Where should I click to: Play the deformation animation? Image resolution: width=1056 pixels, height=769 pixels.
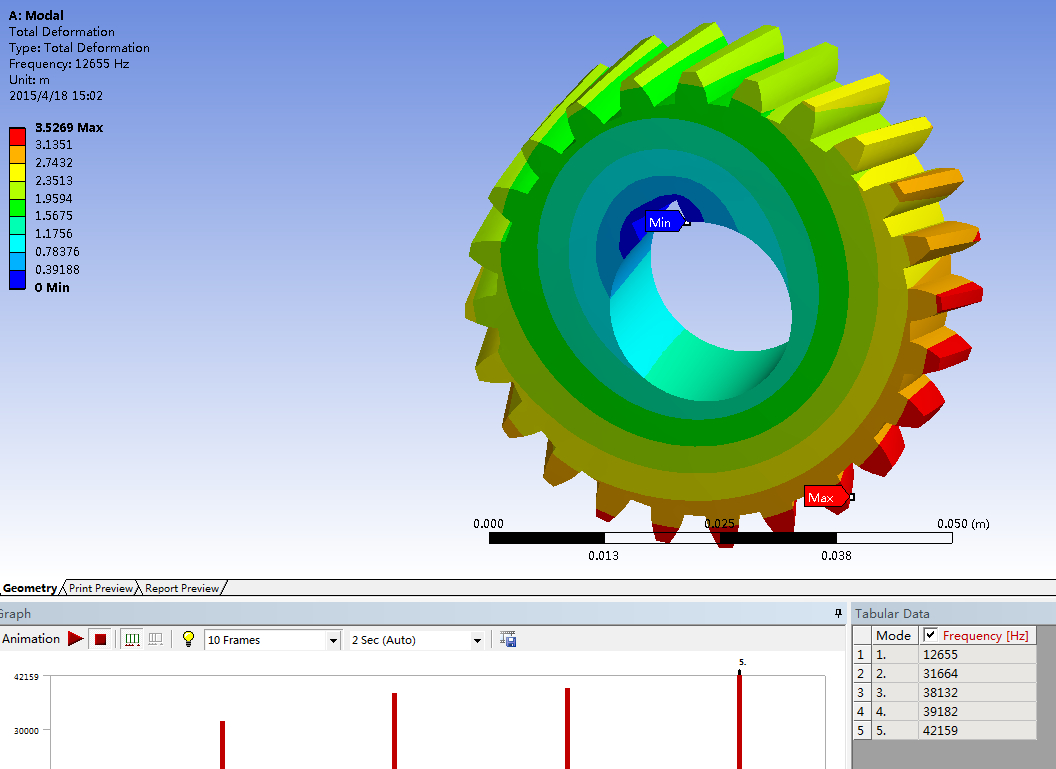[x=75, y=638]
